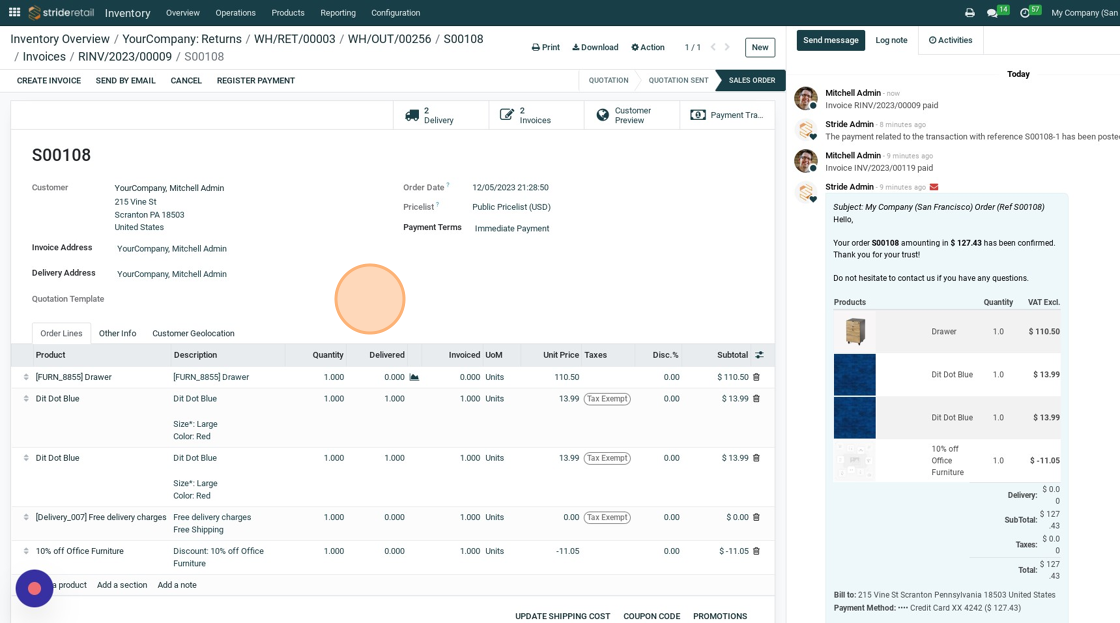Delete the 10% off Office Furniture line
This screenshot has width=1120, height=623.
coord(756,551)
